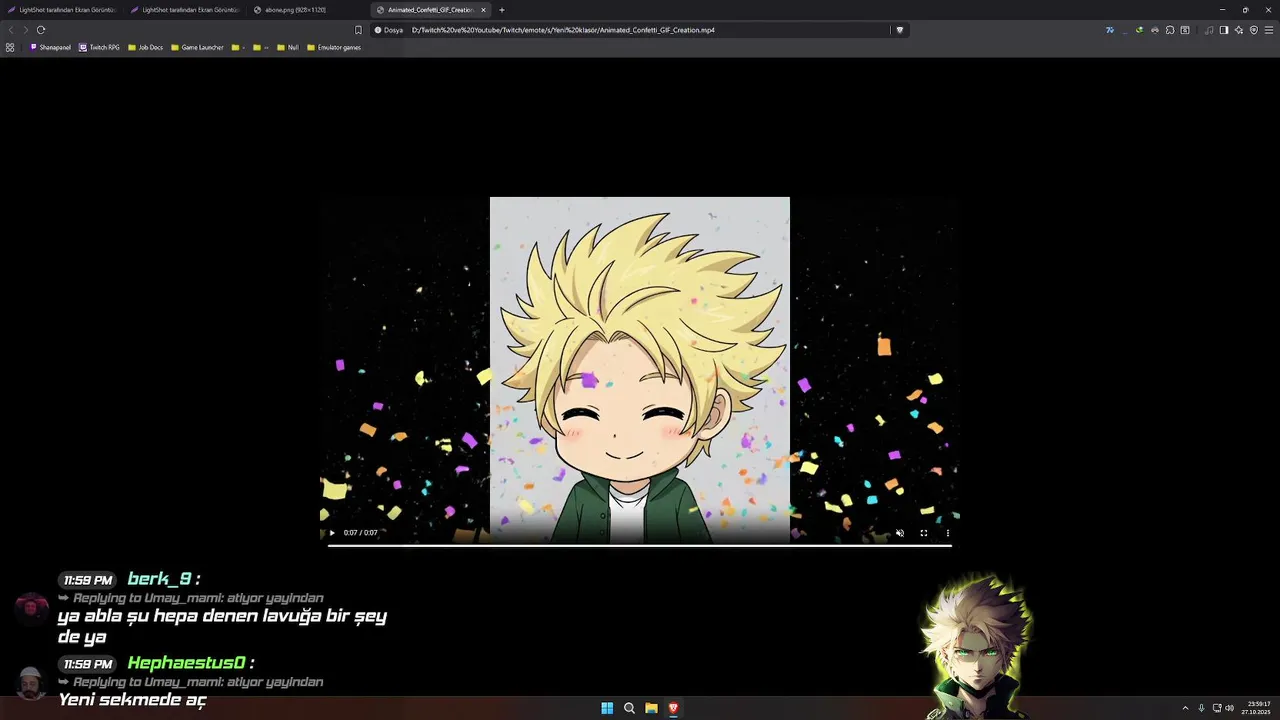Screen dimensions: 1280x720
Task: Click the Brave browser taskbar icon
Action: (673, 708)
